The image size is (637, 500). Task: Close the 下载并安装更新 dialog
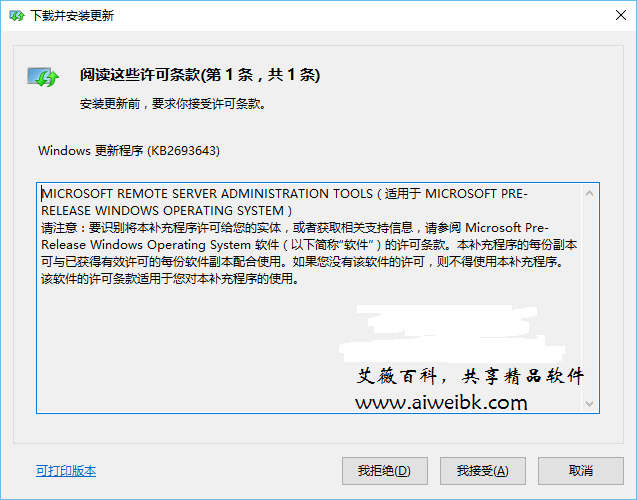tap(620, 15)
